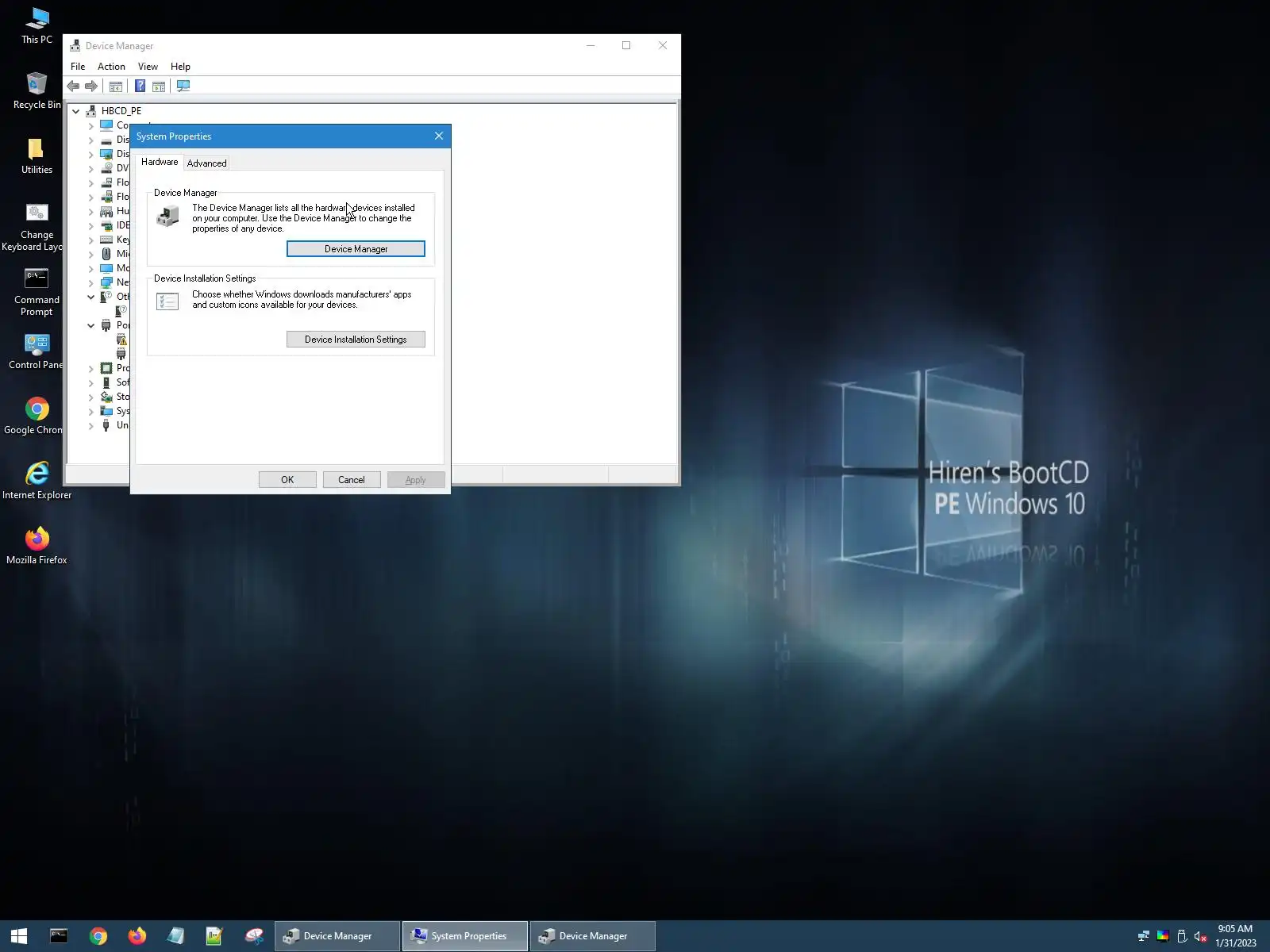Expand the 'Sys' system devices node
The height and width of the screenshot is (952, 1270).
tap(90, 411)
